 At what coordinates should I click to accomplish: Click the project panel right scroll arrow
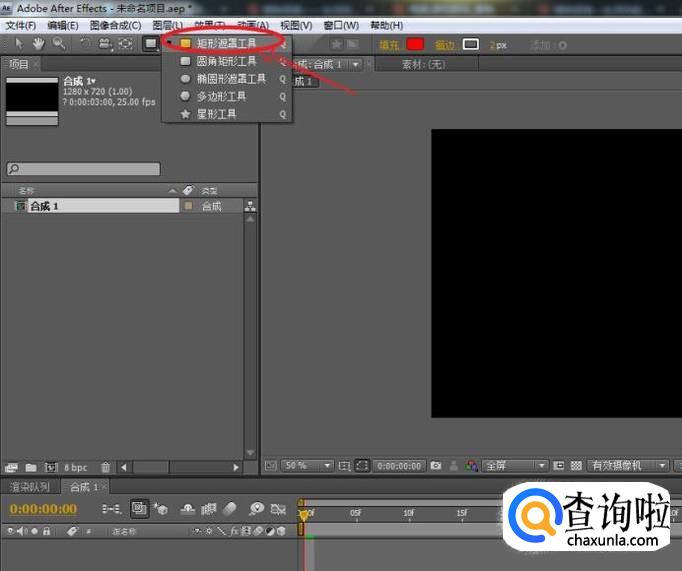click(236, 467)
